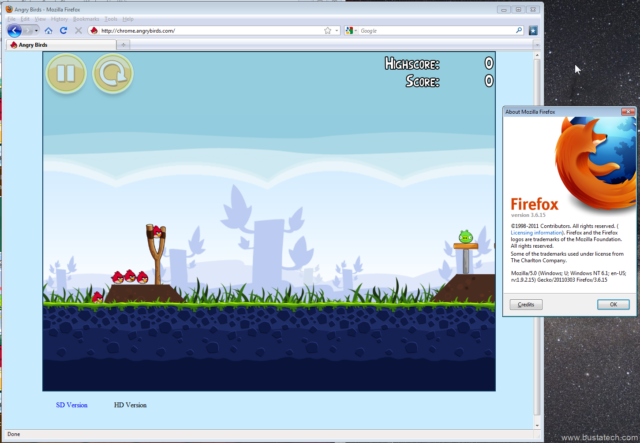This screenshot has width=640, height=443.
Task: Go to the home page icon
Action: (49, 31)
